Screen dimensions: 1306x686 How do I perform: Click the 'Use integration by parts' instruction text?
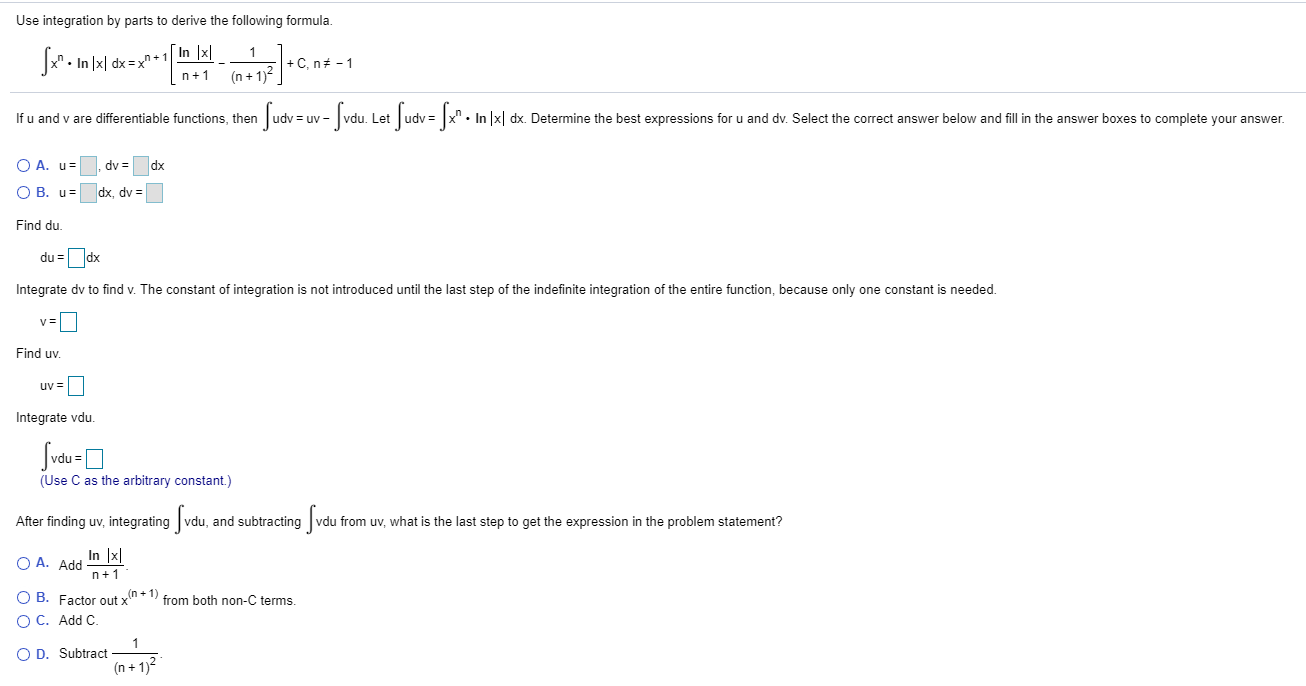tap(174, 21)
